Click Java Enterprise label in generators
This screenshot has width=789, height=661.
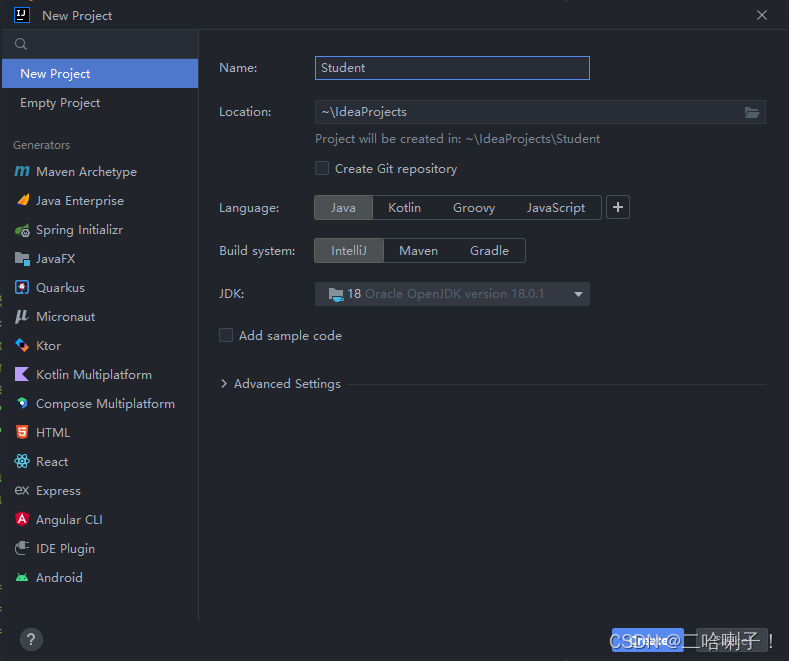tap(80, 201)
